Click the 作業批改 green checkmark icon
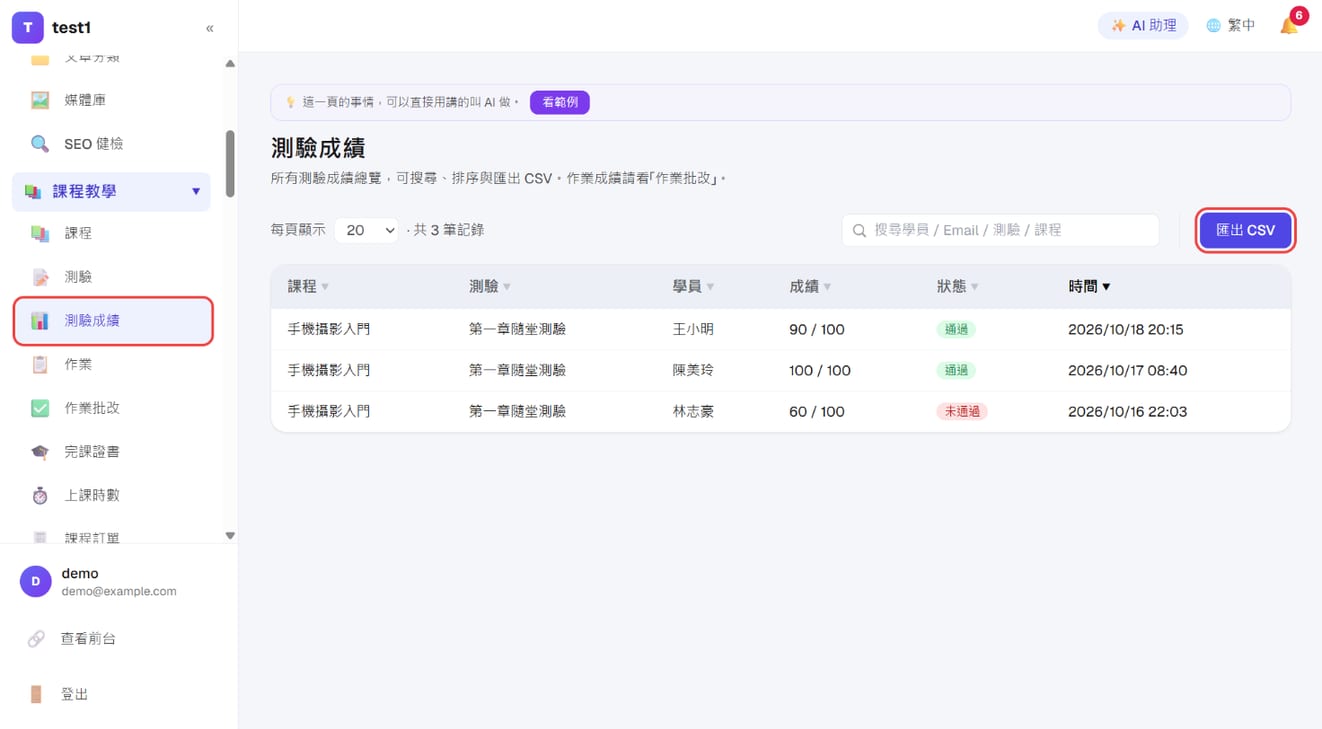 click(x=40, y=408)
